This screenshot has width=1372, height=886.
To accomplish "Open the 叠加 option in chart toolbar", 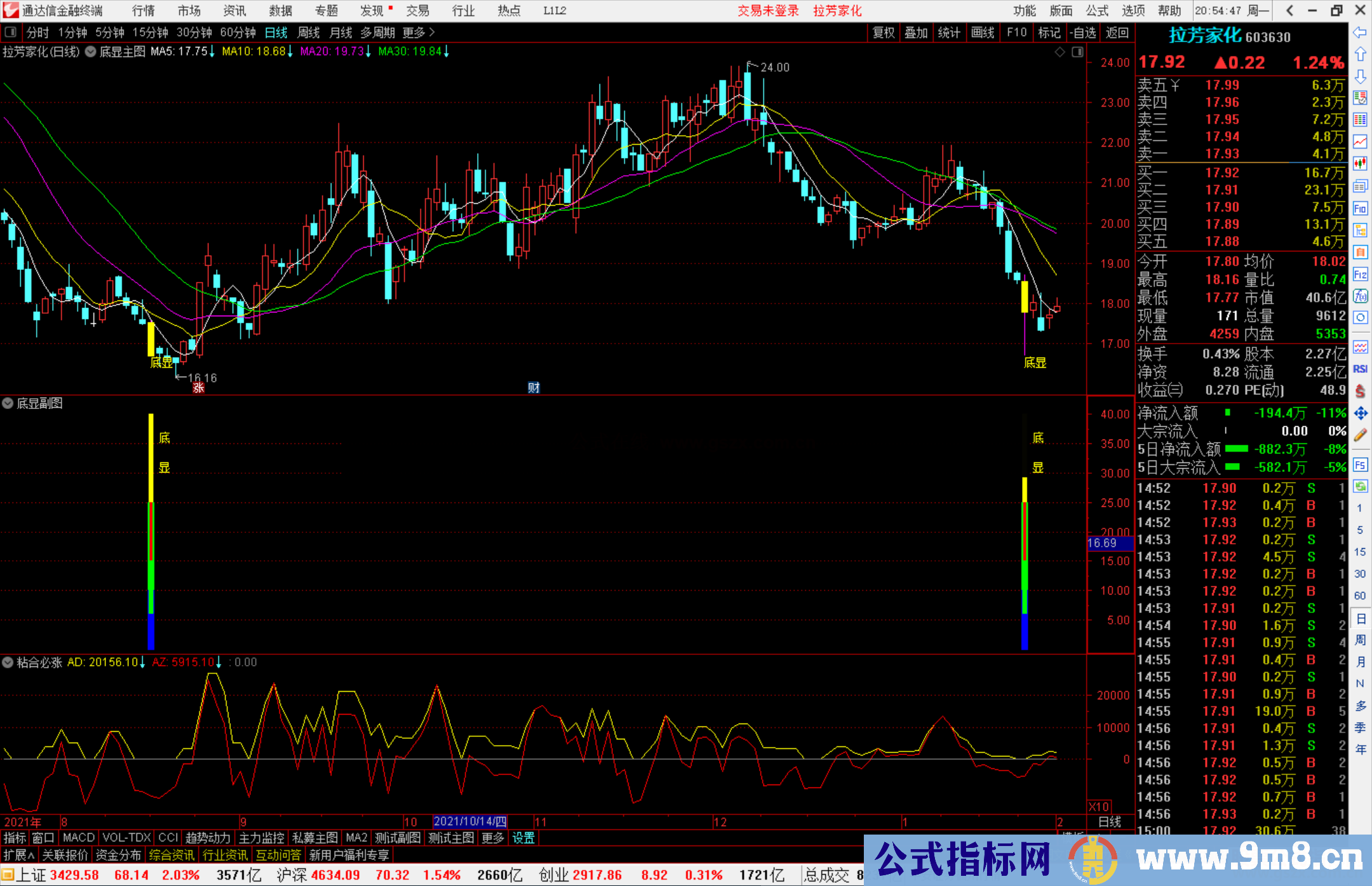I will coord(917,32).
